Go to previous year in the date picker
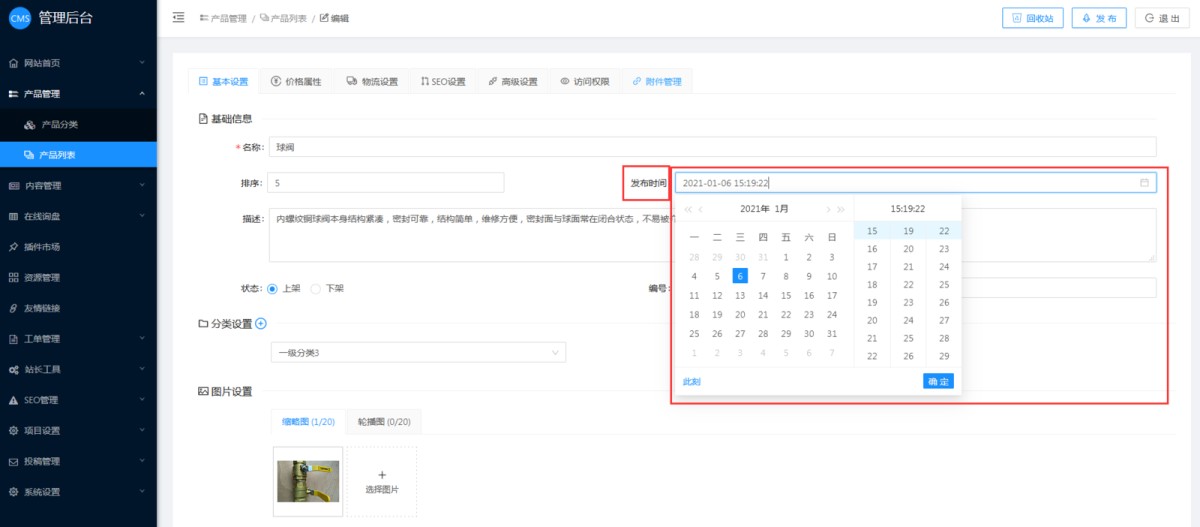The width and height of the screenshot is (1200, 527). tap(687, 209)
